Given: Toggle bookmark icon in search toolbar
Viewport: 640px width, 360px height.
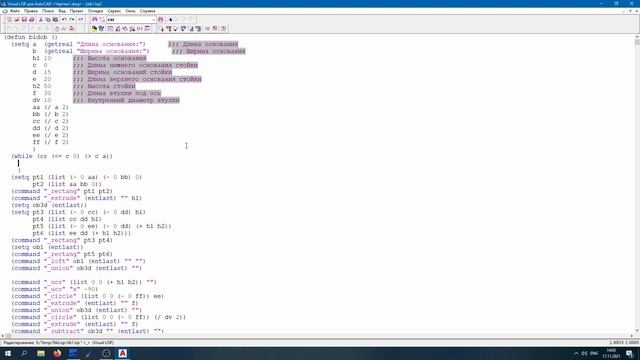Looking at the screenshot, I should point(171,20).
